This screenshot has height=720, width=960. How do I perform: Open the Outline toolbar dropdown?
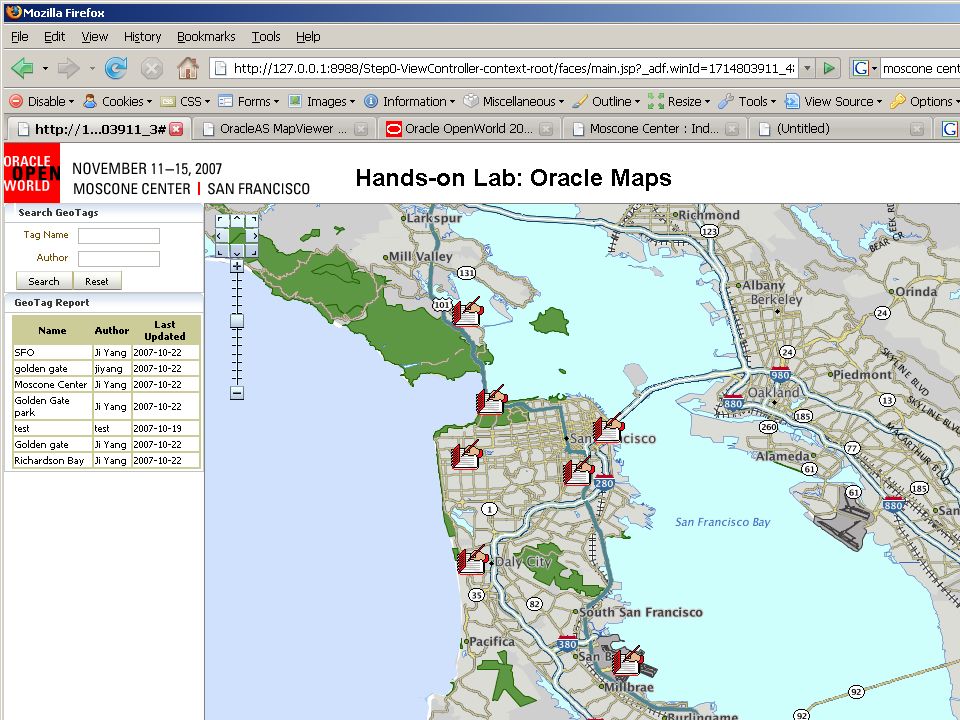point(606,102)
